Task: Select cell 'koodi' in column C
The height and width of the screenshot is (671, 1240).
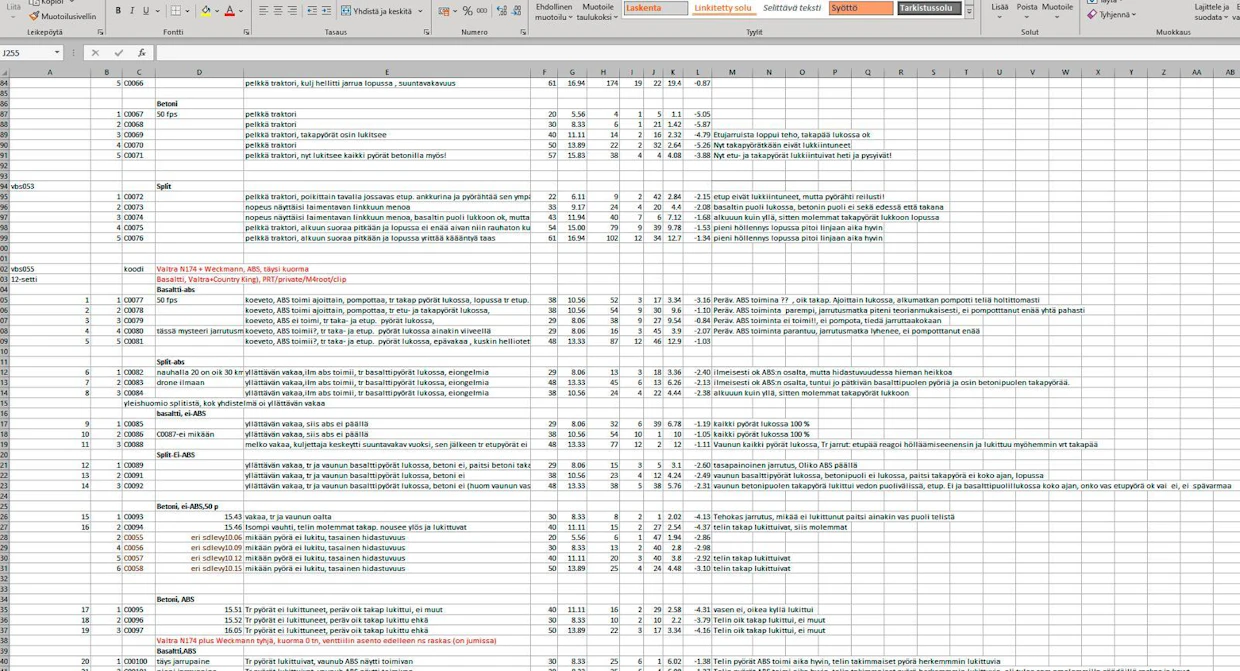Action: point(138,269)
